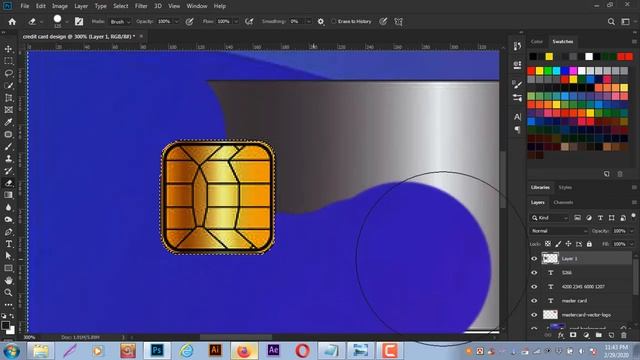
Task: Open the Opacity value dropdown in options bar
Action: click(x=176, y=22)
